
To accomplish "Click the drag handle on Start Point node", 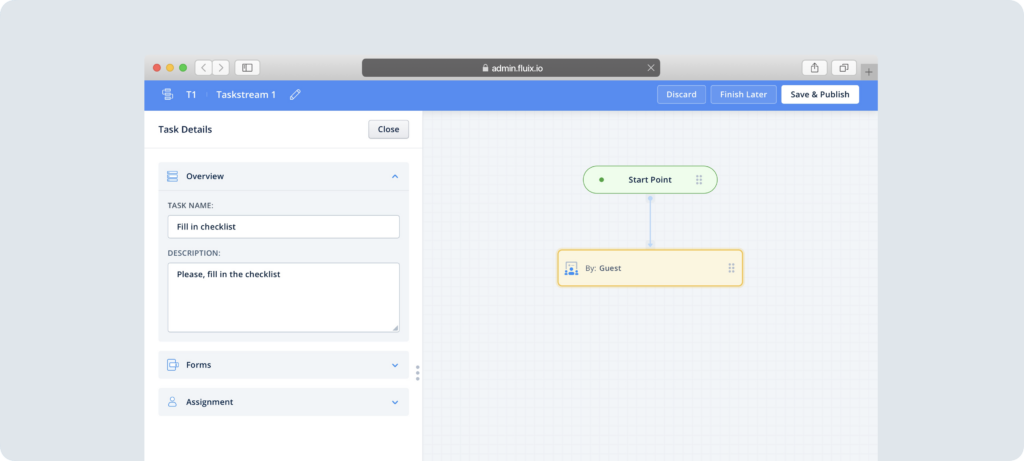I will 699,180.
